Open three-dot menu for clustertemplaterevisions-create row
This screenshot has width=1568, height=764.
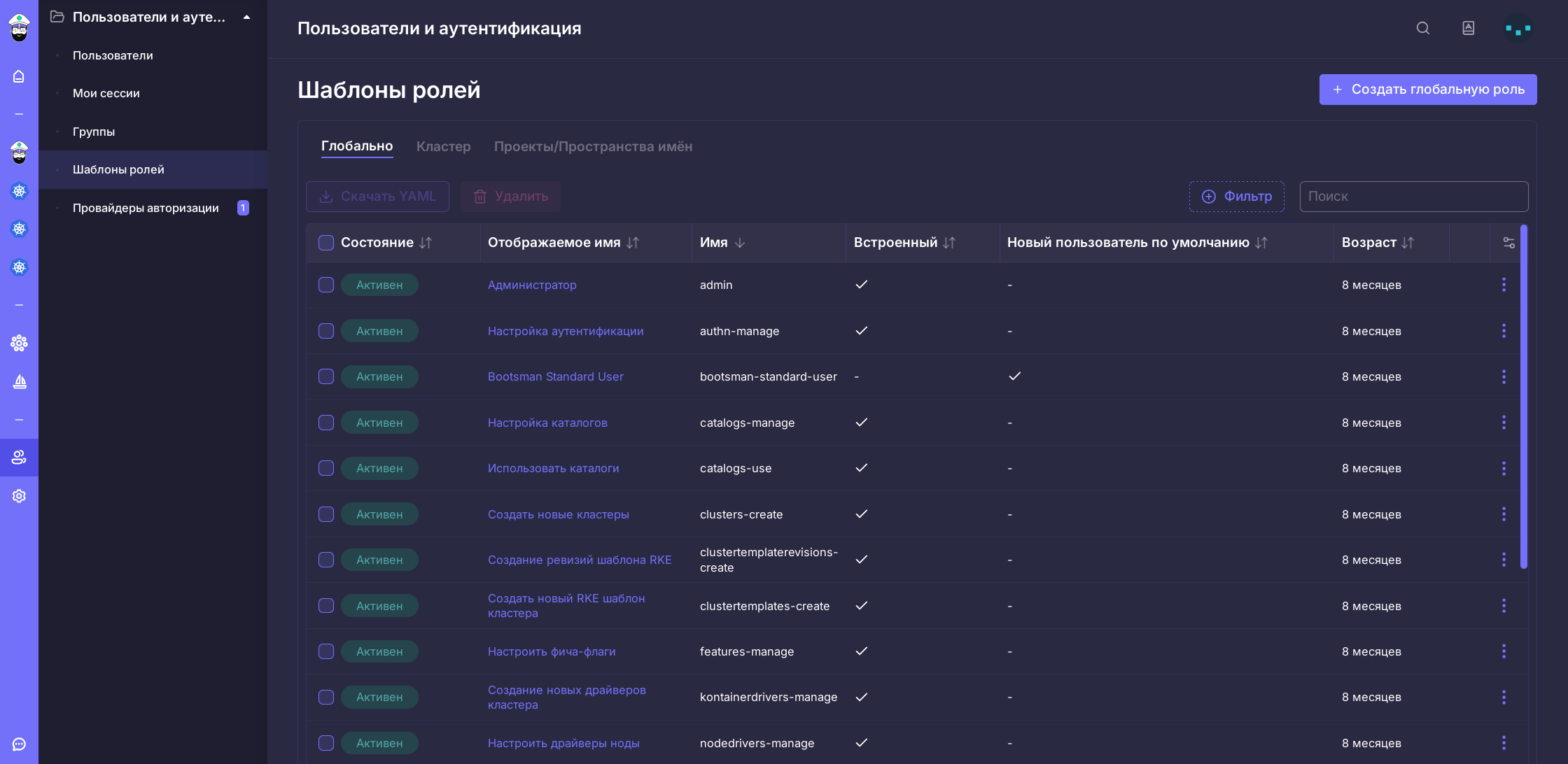point(1504,560)
